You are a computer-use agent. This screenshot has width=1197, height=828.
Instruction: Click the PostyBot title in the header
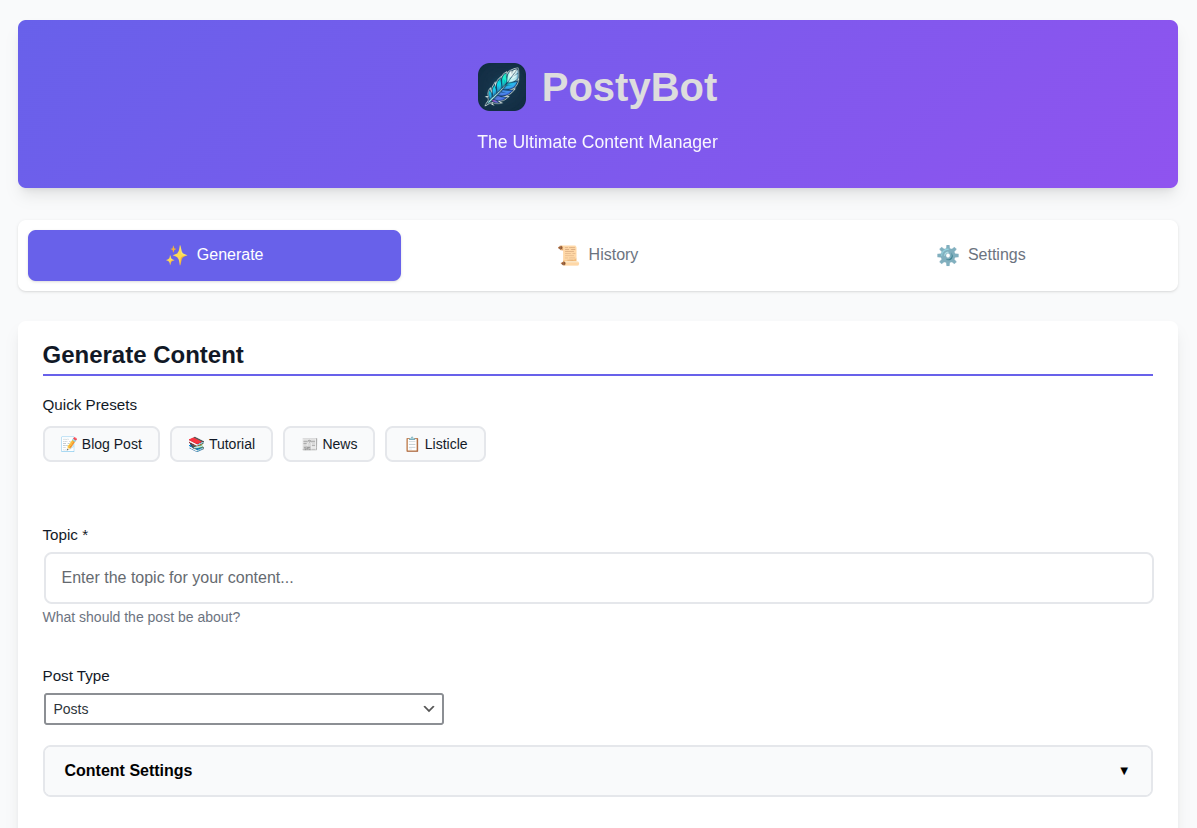[629, 87]
